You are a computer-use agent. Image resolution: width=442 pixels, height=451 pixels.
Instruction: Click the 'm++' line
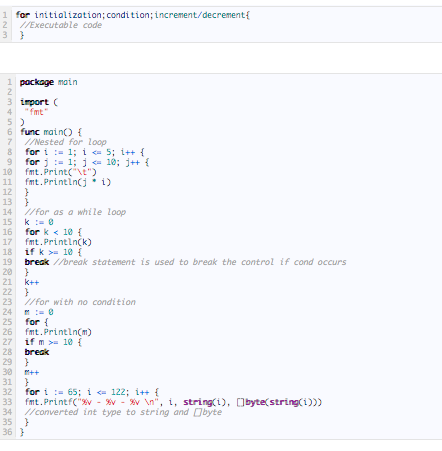[x=32, y=372]
